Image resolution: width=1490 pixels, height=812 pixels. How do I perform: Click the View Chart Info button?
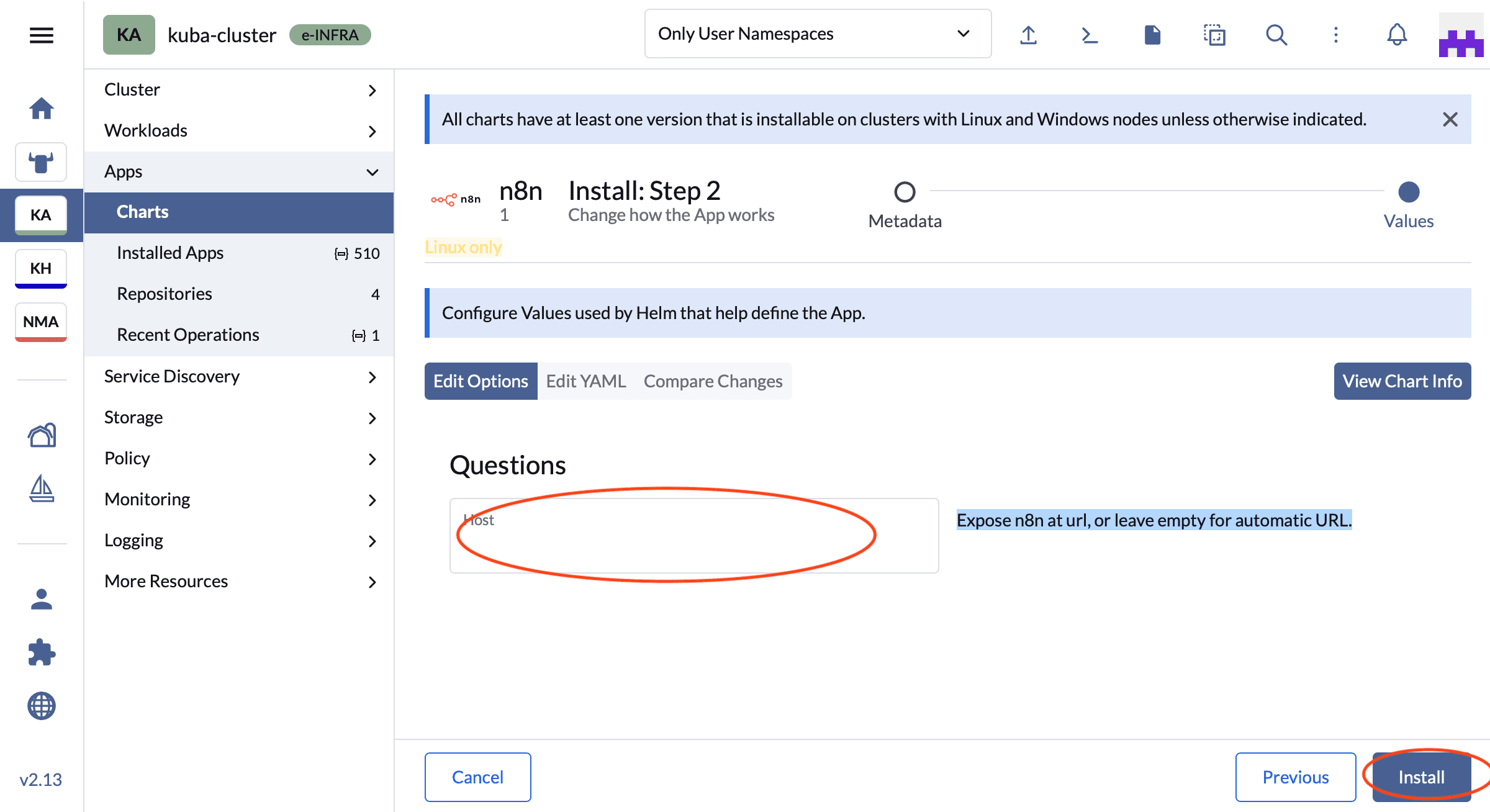coord(1402,381)
